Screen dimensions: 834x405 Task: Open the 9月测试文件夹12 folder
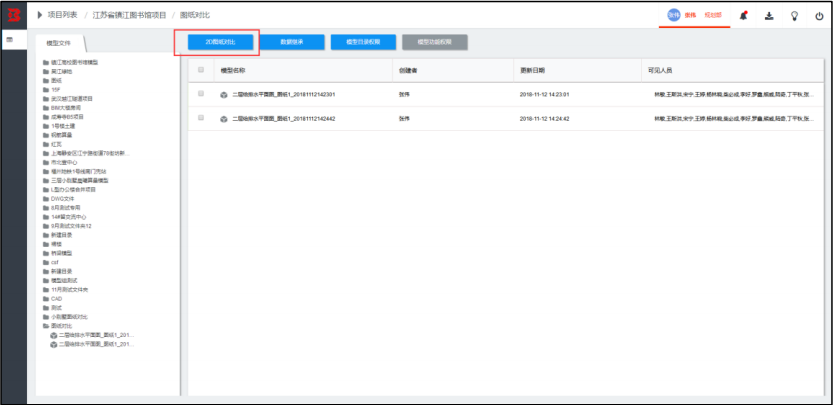coord(71,226)
